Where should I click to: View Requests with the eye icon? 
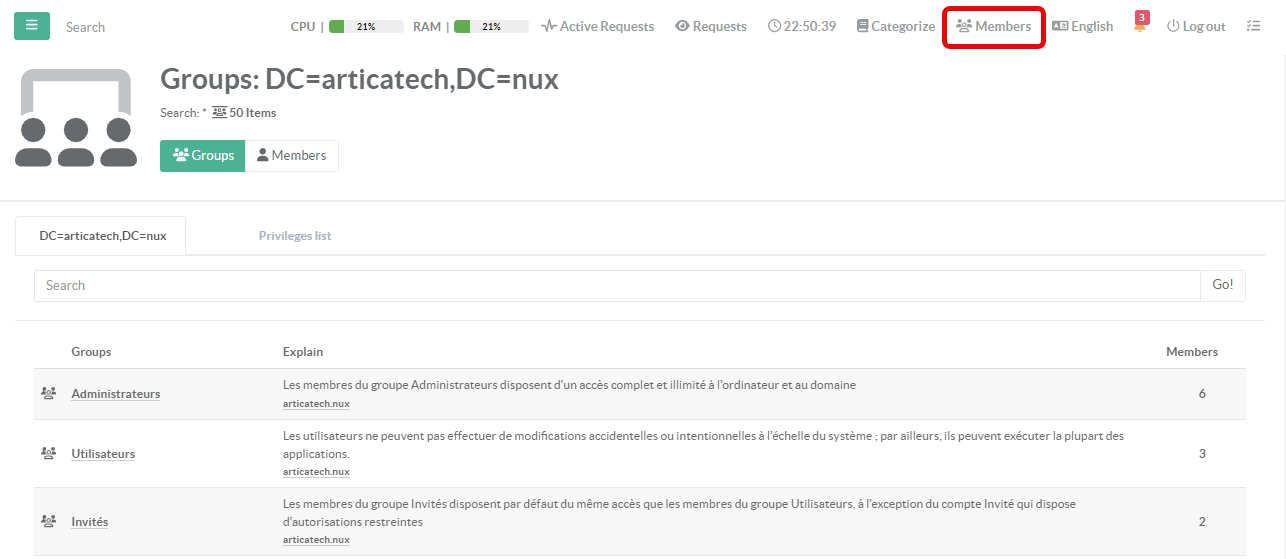pyautogui.click(x=711, y=27)
